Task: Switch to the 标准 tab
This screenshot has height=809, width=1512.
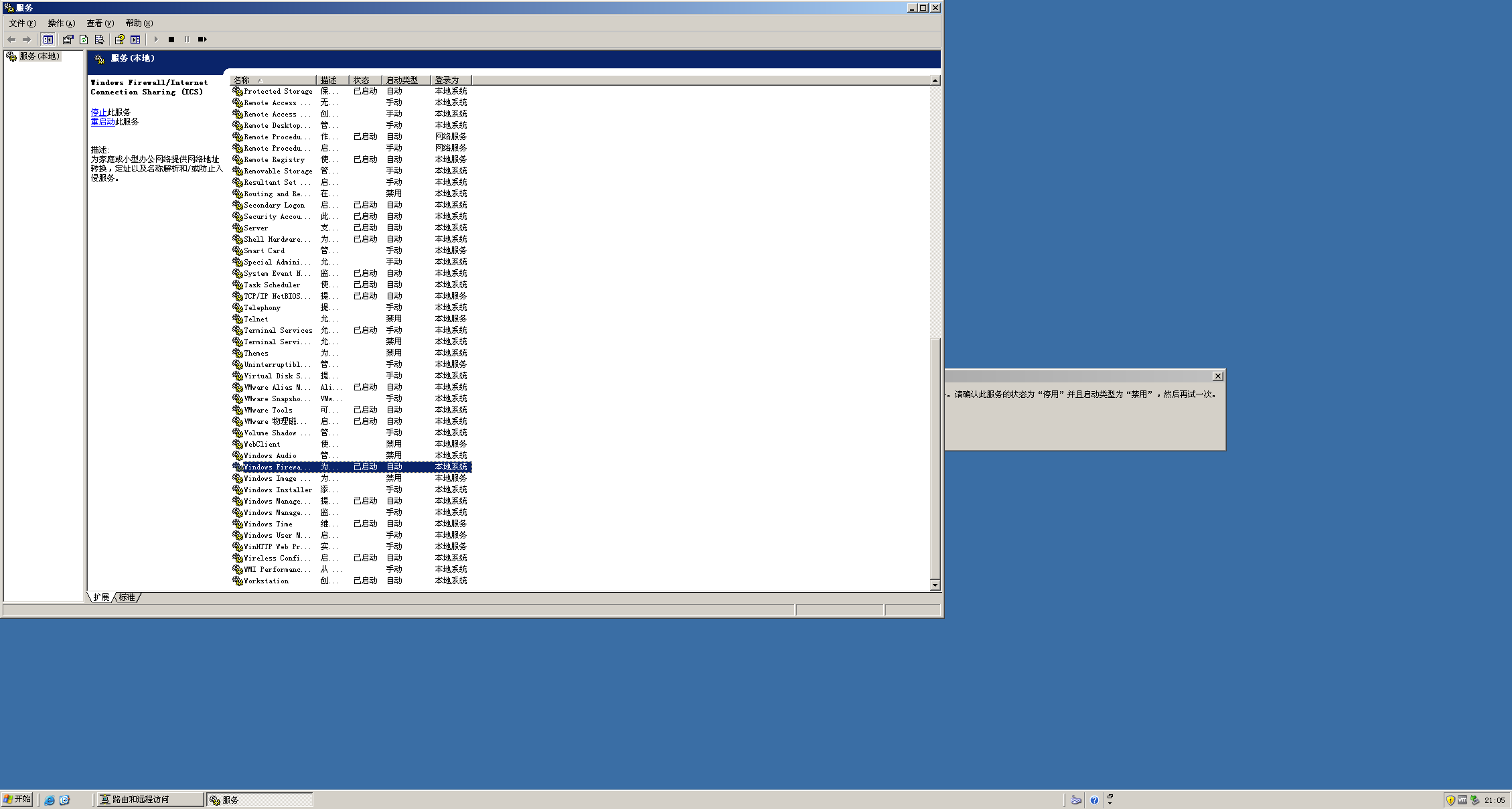Action: (127, 597)
